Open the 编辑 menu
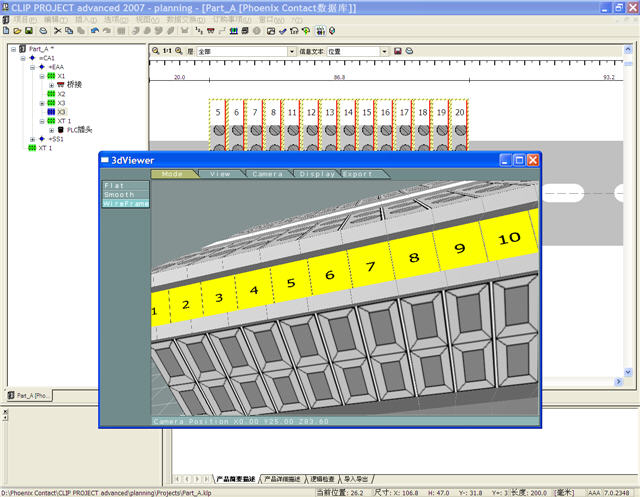The height and width of the screenshot is (497, 640). point(55,20)
